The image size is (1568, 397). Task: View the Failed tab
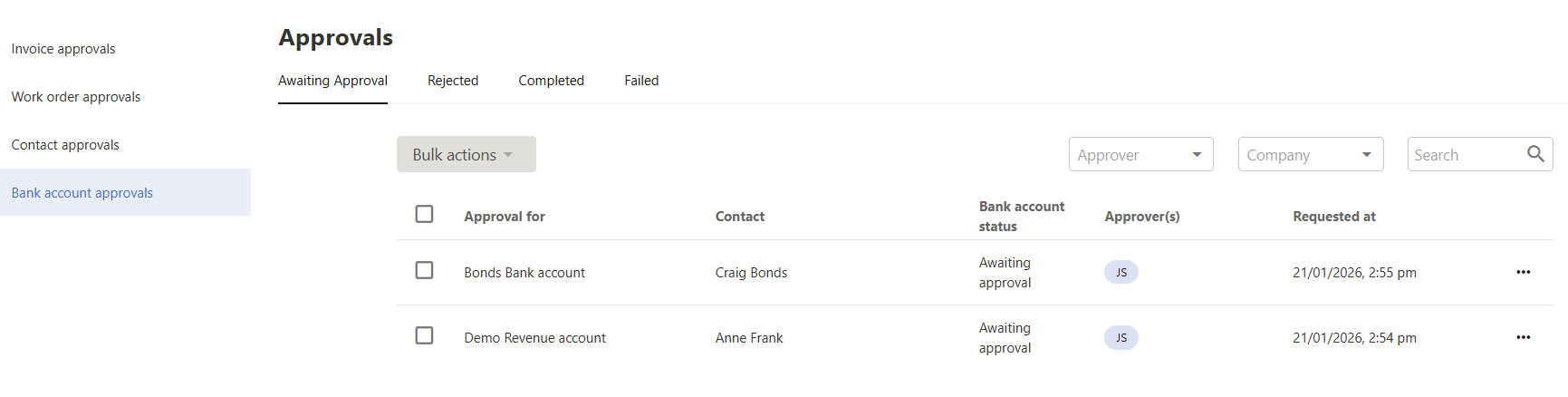coord(641,81)
